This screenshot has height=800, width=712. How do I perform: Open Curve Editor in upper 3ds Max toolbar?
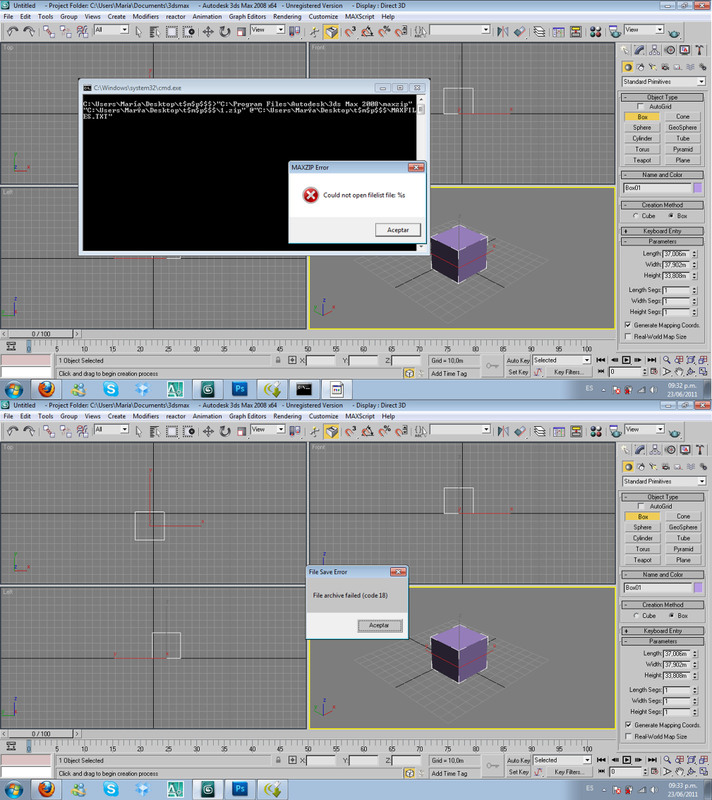pyautogui.click(x=558, y=32)
